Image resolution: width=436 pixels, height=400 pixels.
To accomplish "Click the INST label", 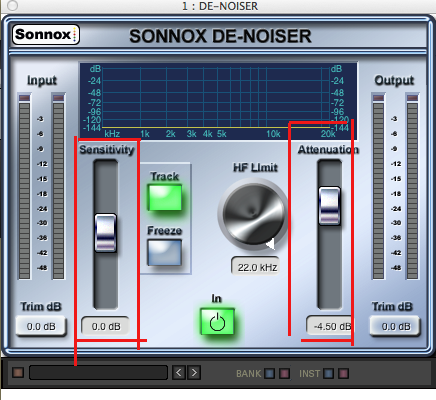I will coord(309,374).
